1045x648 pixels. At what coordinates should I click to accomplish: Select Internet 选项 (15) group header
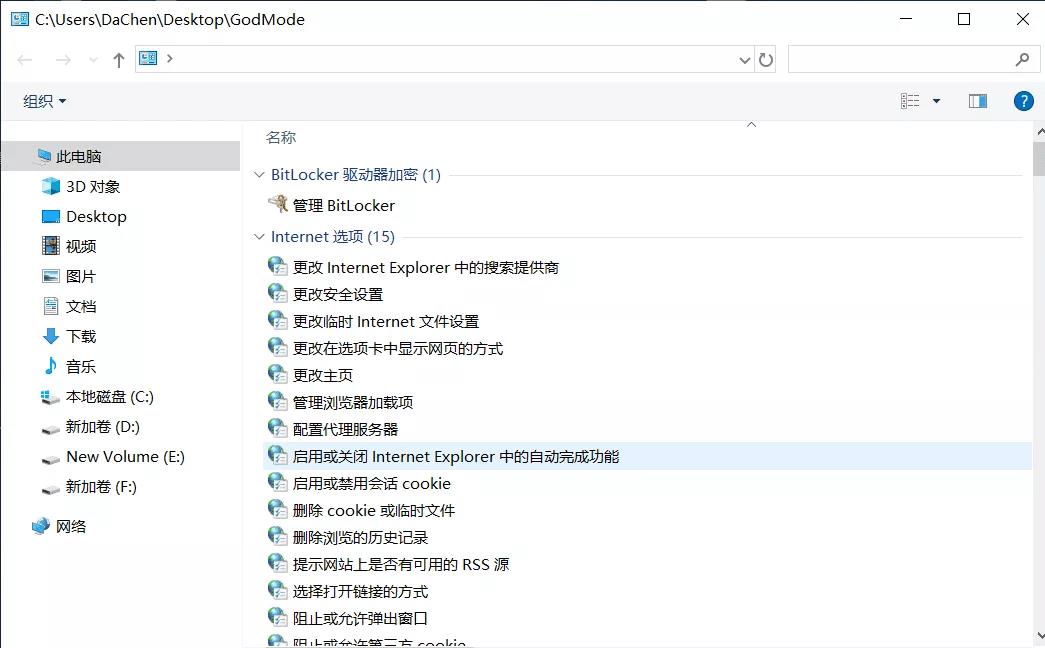333,237
